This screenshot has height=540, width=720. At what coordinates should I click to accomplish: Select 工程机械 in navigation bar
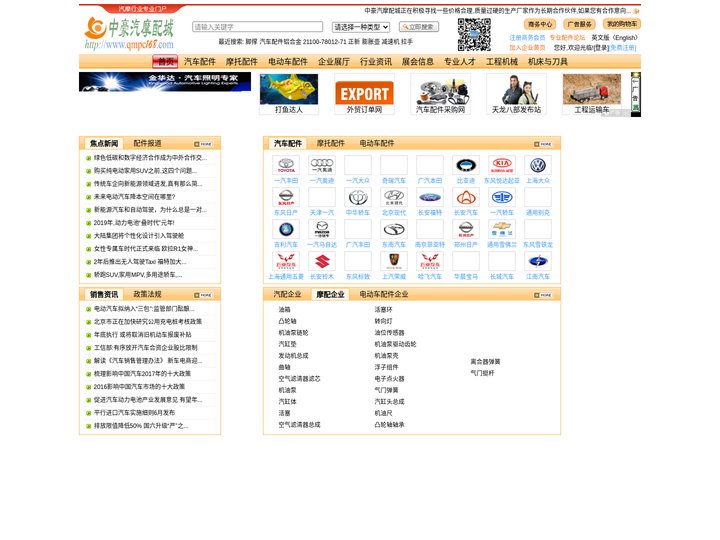502,62
